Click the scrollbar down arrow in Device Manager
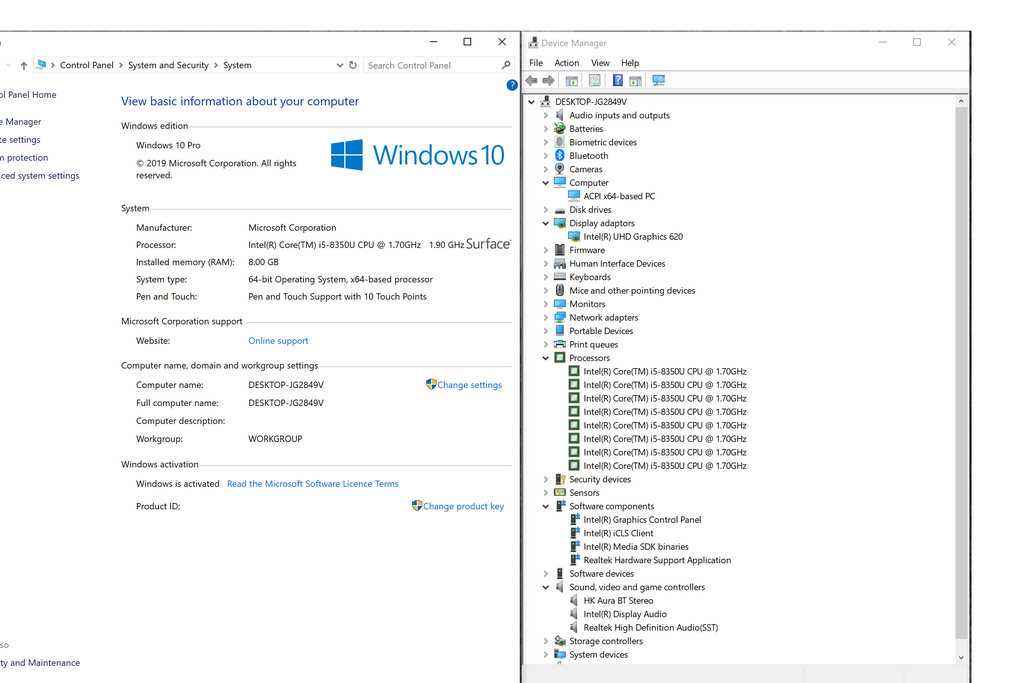1024x683 pixels. pos(961,658)
